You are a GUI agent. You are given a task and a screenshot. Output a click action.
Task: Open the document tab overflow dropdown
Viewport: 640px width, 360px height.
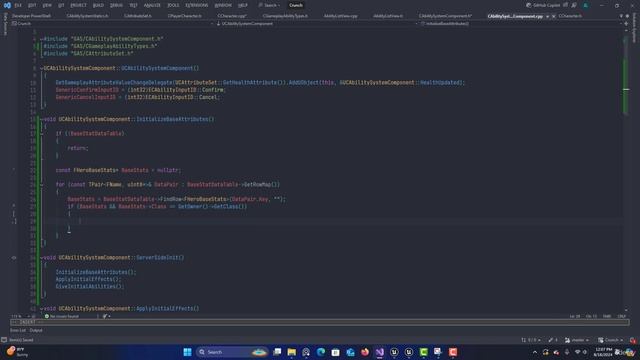[621, 16]
